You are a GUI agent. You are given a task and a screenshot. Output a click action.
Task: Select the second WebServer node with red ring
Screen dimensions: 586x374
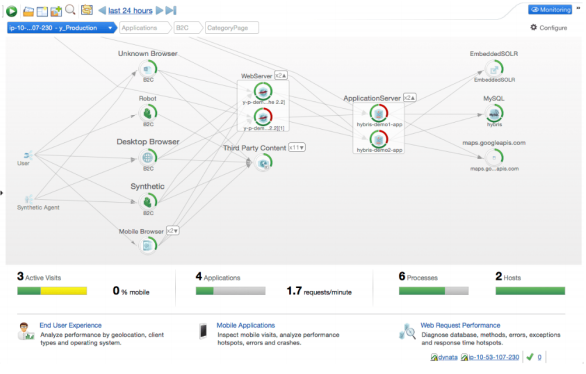pyautogui.click(x=263, y=117)
